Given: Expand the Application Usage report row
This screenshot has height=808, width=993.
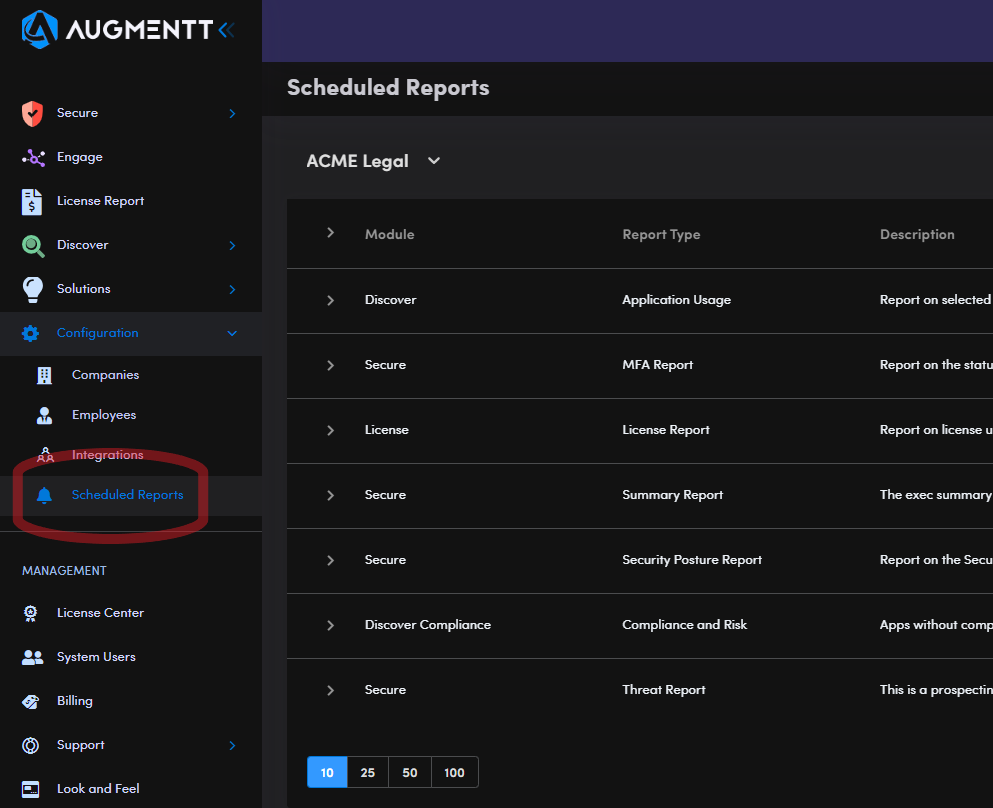Looking at the screenshot, I should (330, 300).
